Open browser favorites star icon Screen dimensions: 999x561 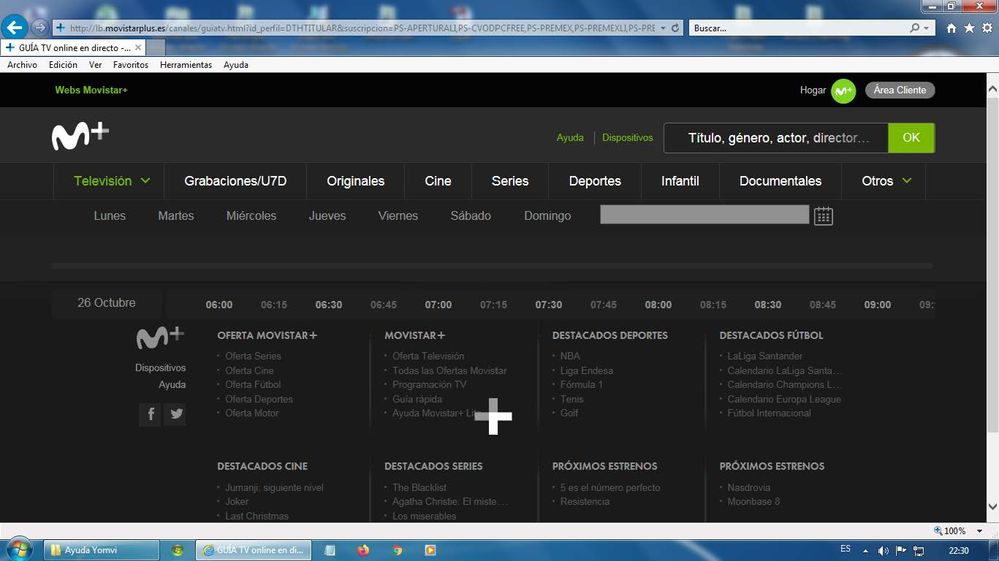(969, 28)
